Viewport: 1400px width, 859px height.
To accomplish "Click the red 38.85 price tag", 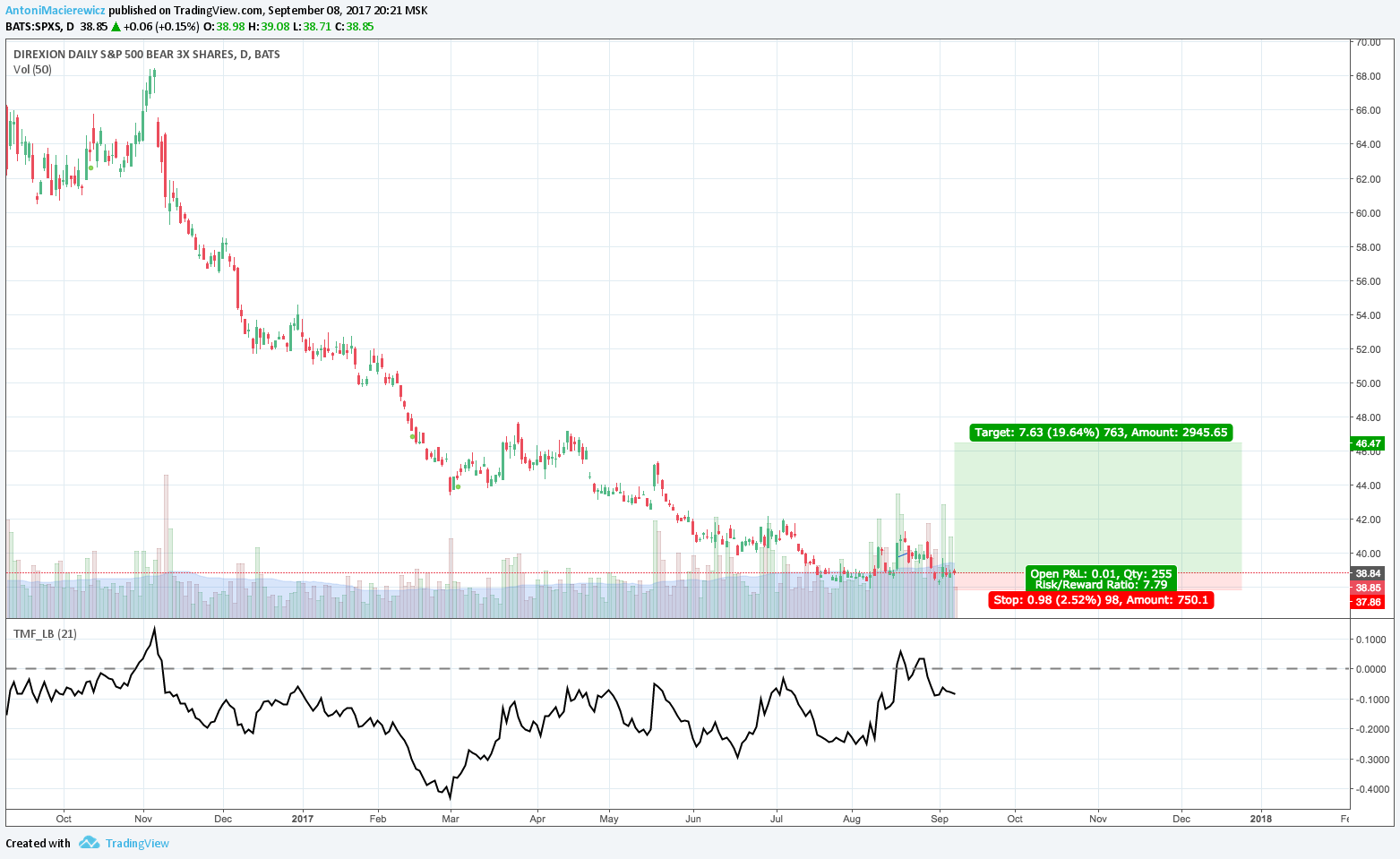I will coord(1368,588).
